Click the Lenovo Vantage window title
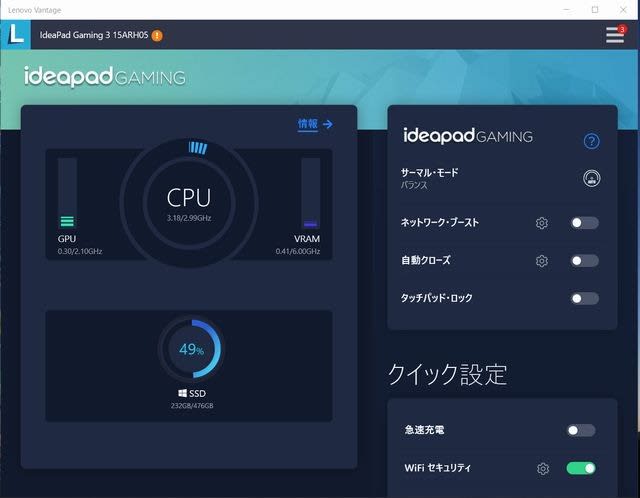Screen dimensions: 640x498 click(35, 10)
